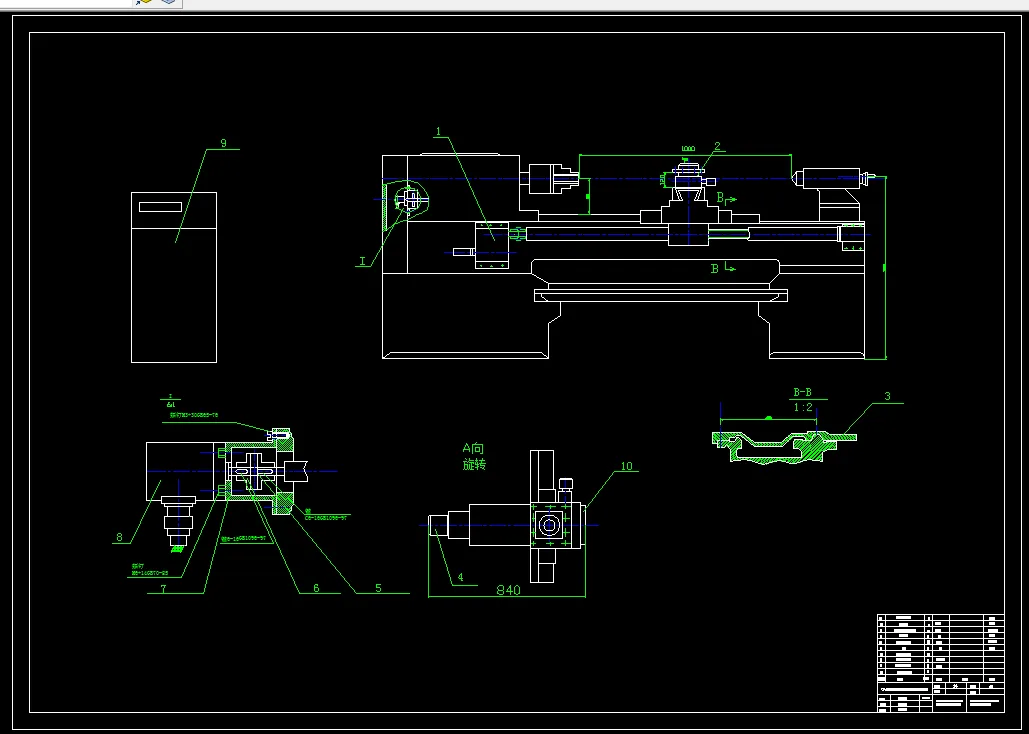Select the 1:2 scale label

coord(803,407)
